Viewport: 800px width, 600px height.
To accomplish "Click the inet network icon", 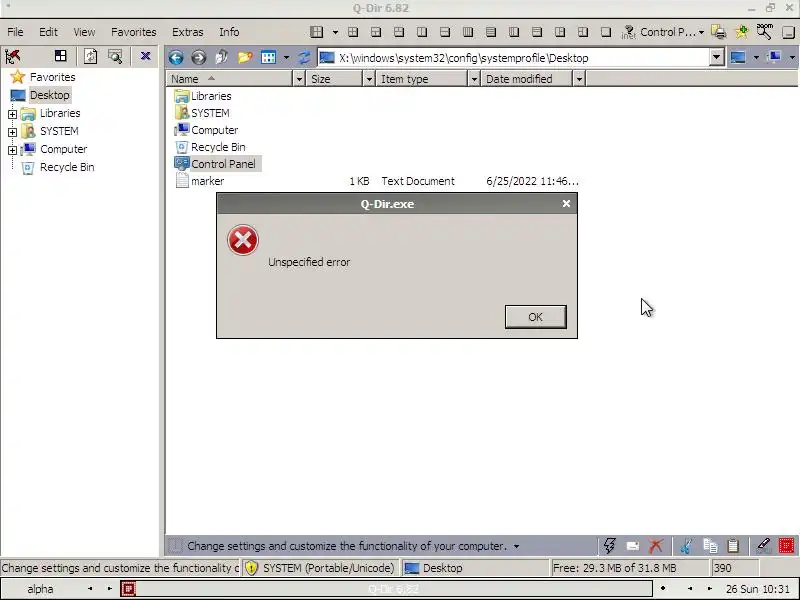I will (x=628, y=32).
